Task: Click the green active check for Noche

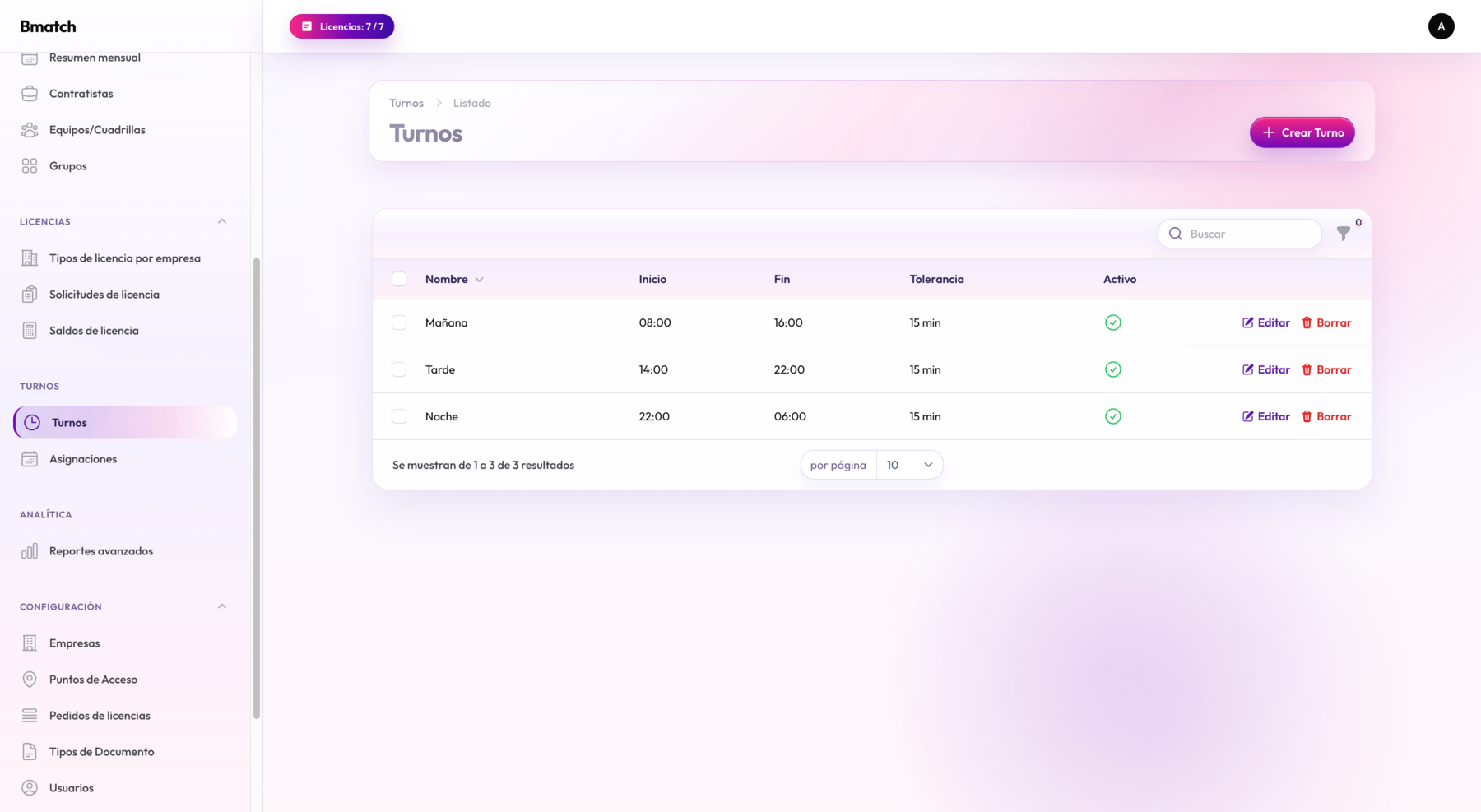Action: click(1113, 416)
